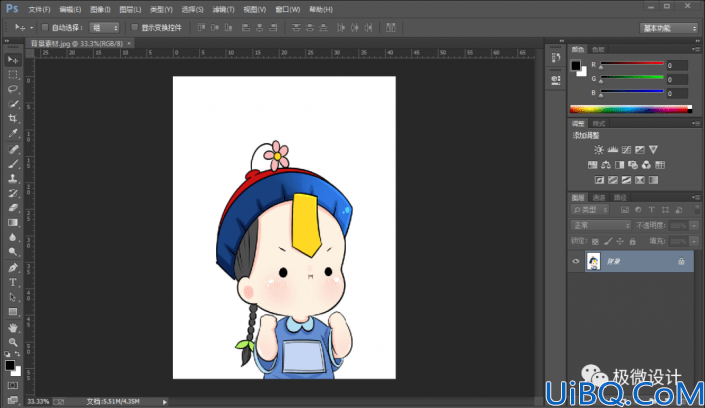
Task: Toggle lock image pixels brush icon
Action: (608, 242)
